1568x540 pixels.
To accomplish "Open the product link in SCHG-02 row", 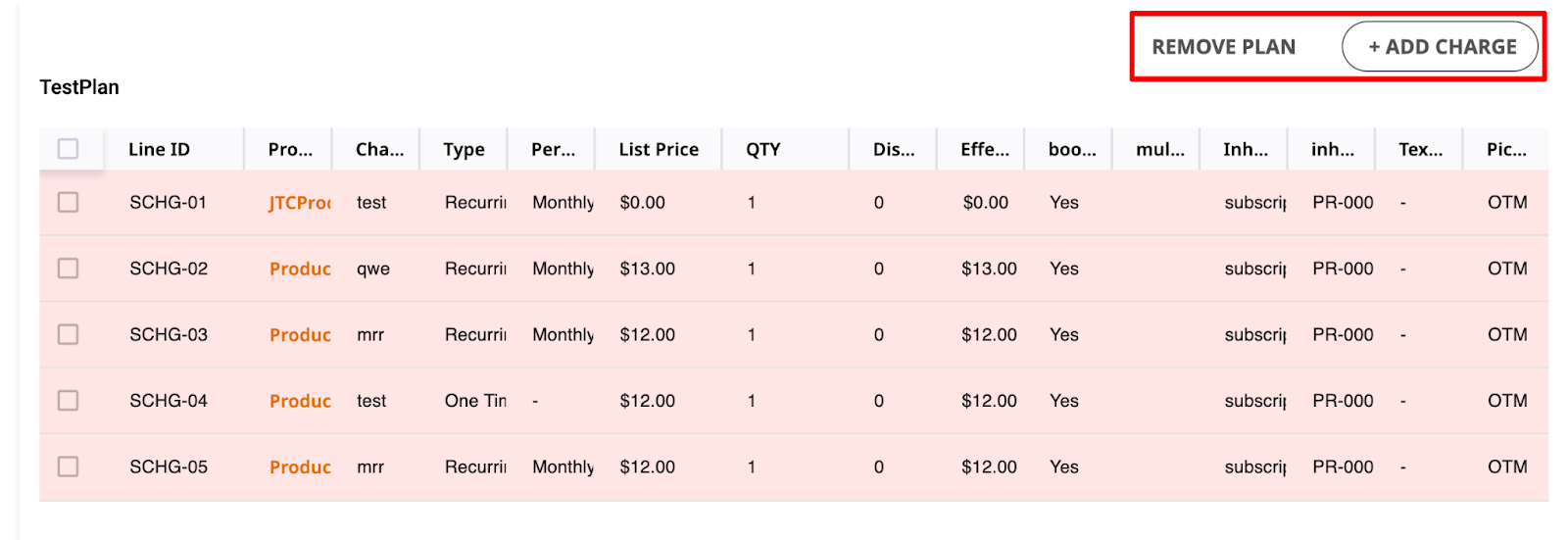I will click(300, 269).
